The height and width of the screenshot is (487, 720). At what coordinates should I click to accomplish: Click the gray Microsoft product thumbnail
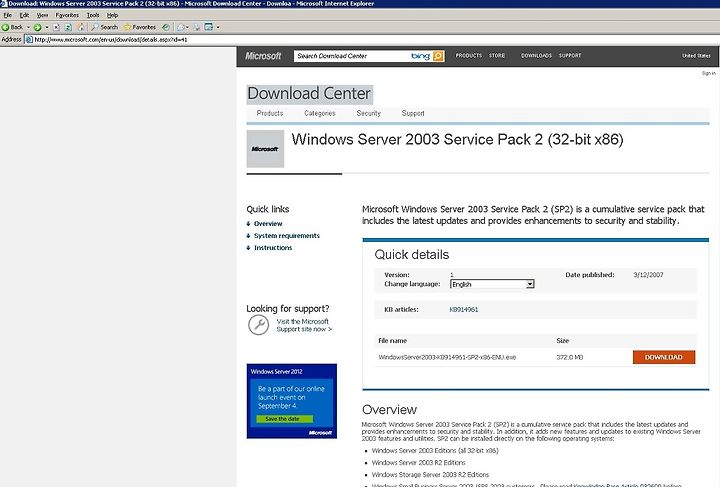coord(265,149)
